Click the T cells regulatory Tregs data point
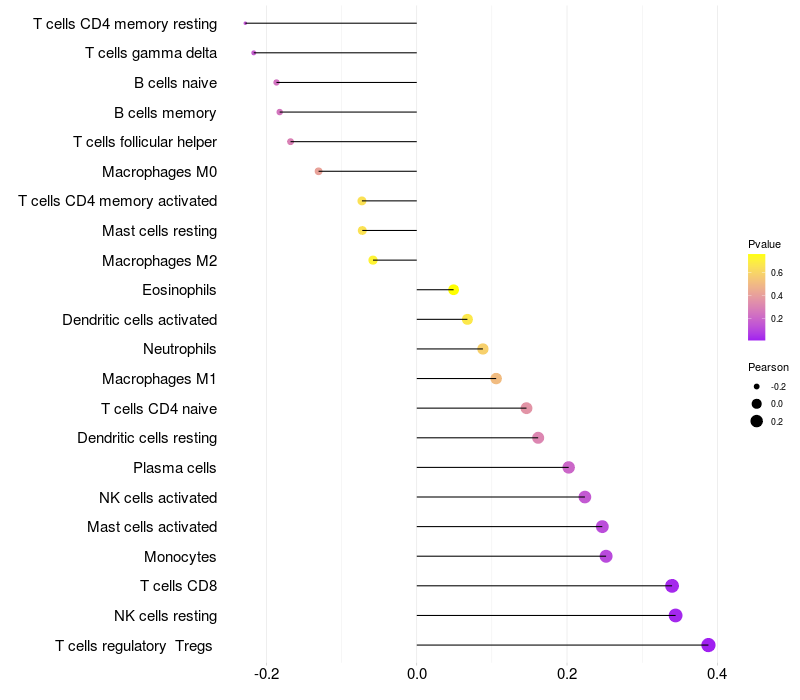800x700 pixels. [x=708, y=645]
